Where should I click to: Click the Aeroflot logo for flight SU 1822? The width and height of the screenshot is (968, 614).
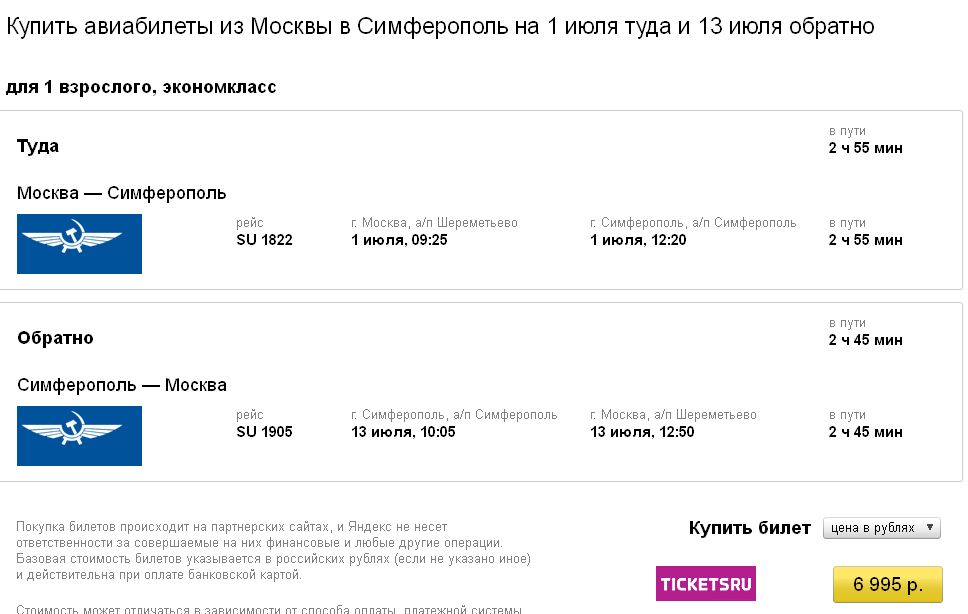(79, 243)
